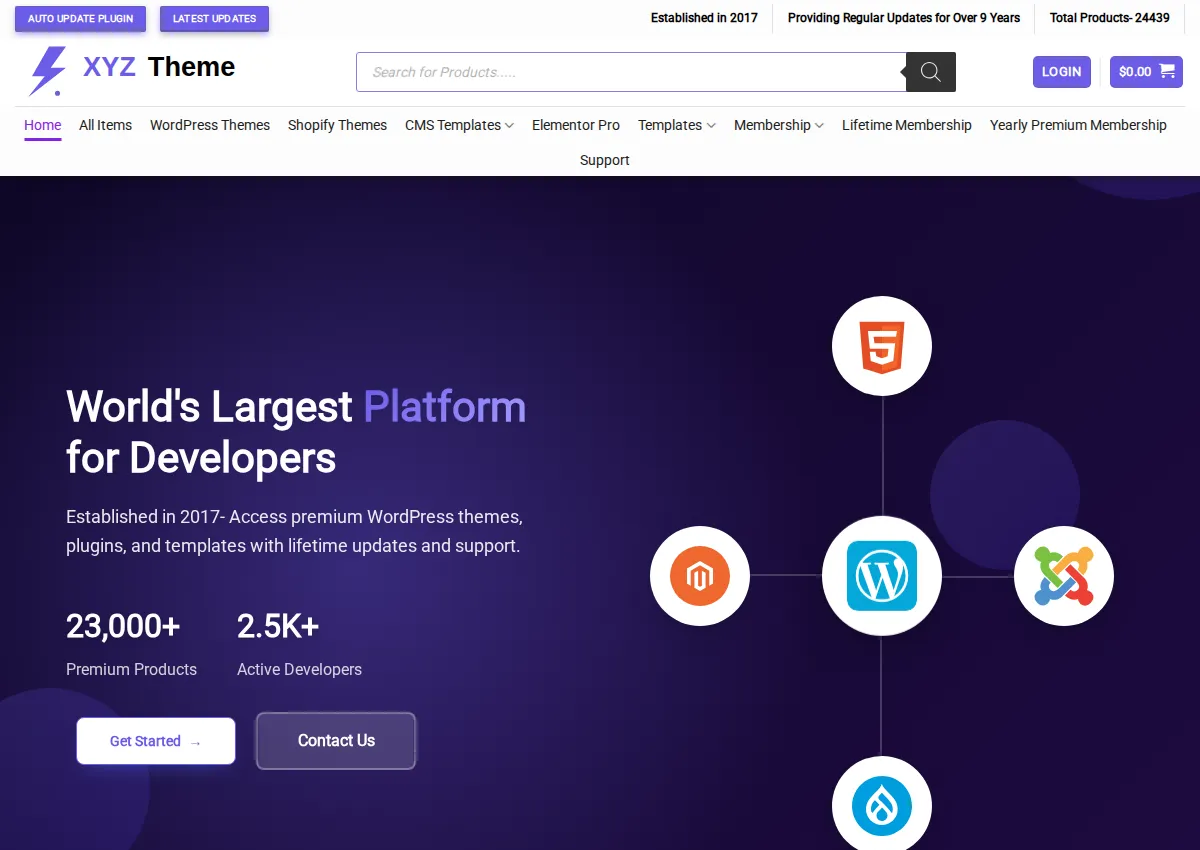
Task: Open the Support menu item
Action: pos(605,160)
